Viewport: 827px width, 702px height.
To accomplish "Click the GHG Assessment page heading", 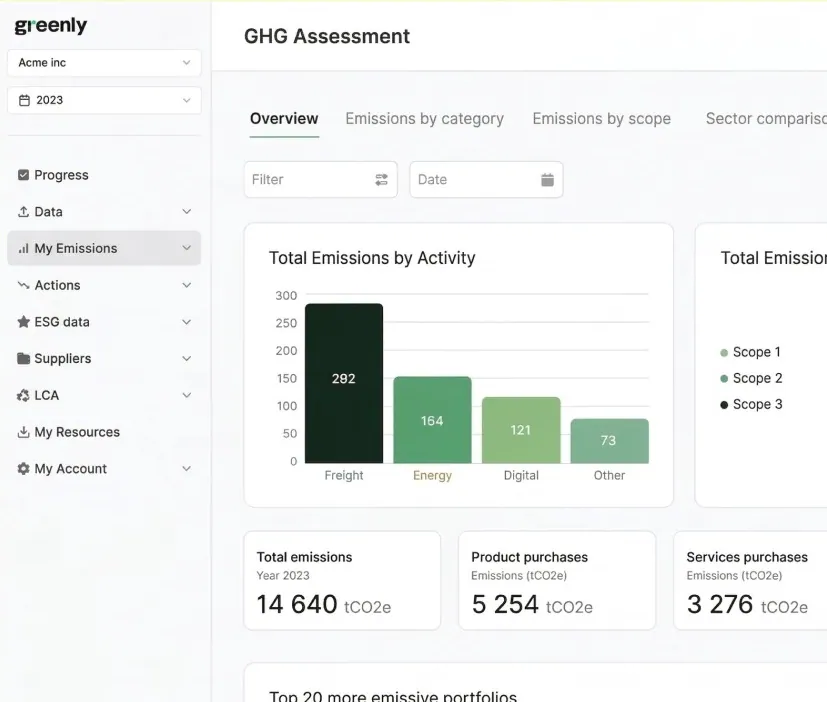I will pos(327,36).
